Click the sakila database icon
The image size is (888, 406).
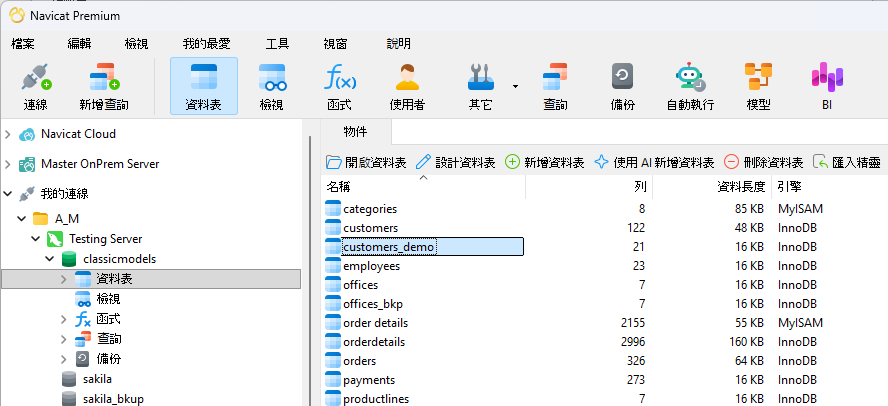(x=69, y=379)
